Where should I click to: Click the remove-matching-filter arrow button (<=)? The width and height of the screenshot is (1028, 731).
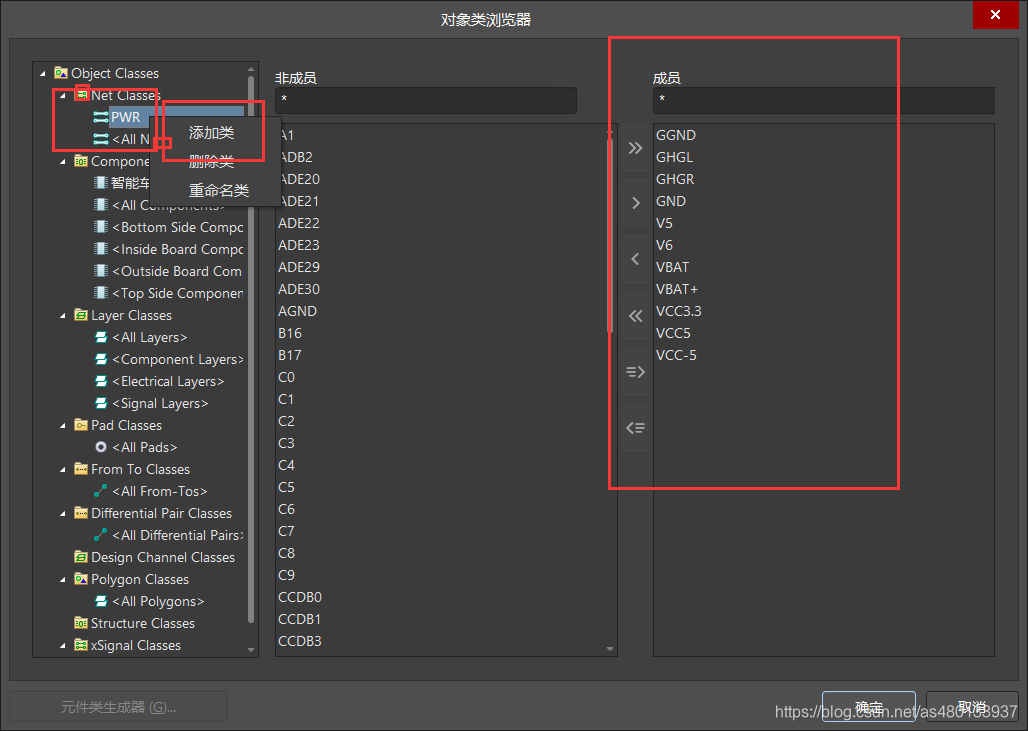click(635, 428)
